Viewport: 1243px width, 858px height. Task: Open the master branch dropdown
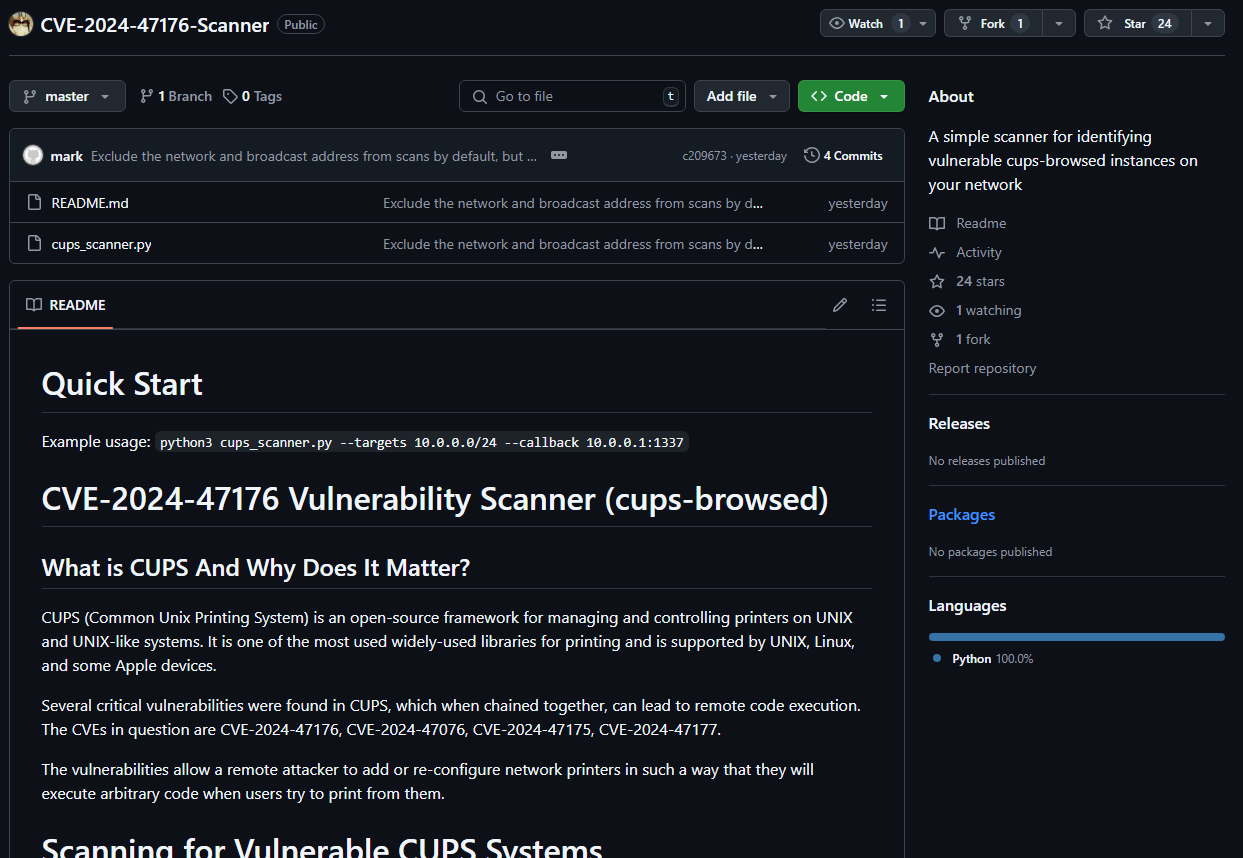(x=66, y=95)
